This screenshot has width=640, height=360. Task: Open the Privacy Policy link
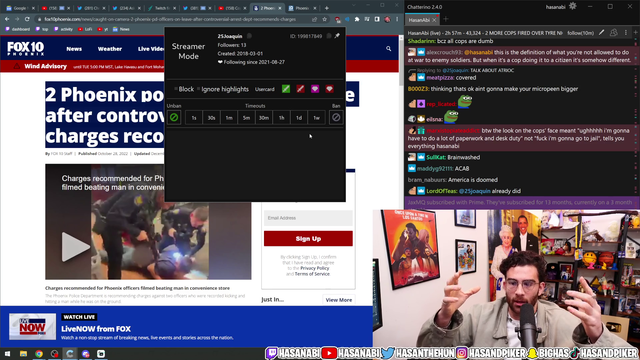point(314,268)
